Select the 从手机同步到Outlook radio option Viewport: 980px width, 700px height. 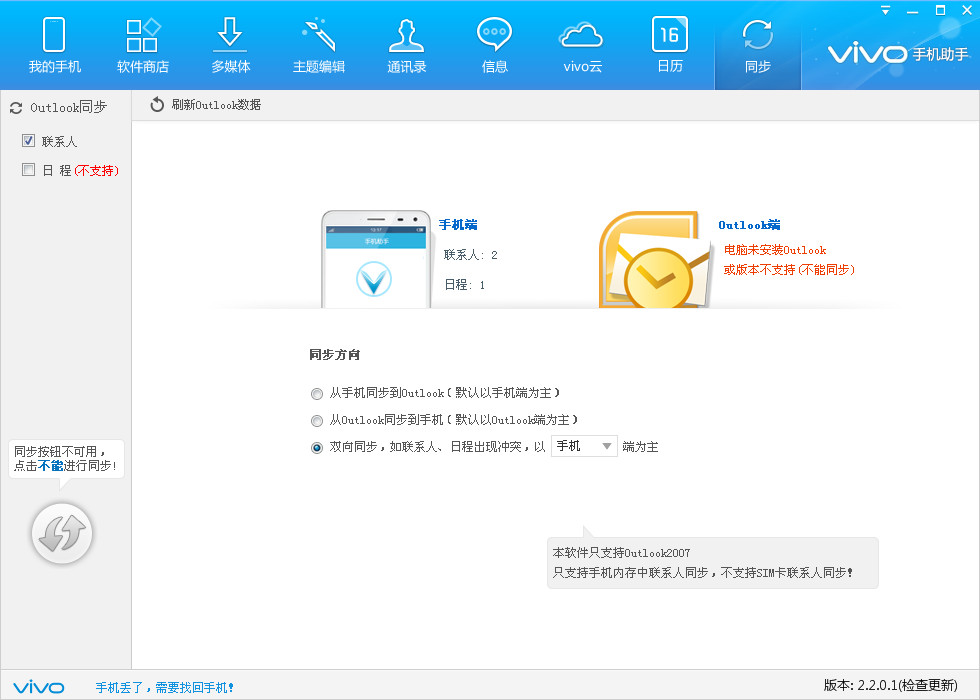316,393
